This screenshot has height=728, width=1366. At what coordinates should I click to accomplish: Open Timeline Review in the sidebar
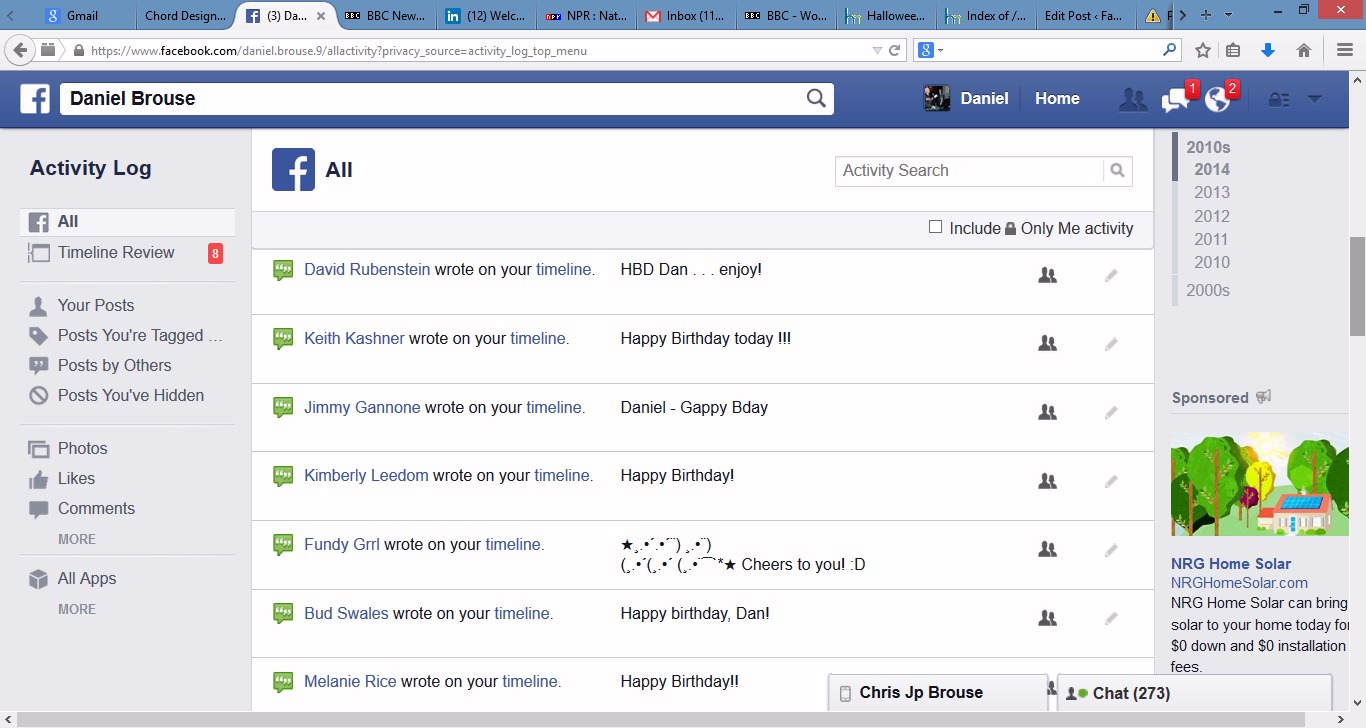(128, 253)
